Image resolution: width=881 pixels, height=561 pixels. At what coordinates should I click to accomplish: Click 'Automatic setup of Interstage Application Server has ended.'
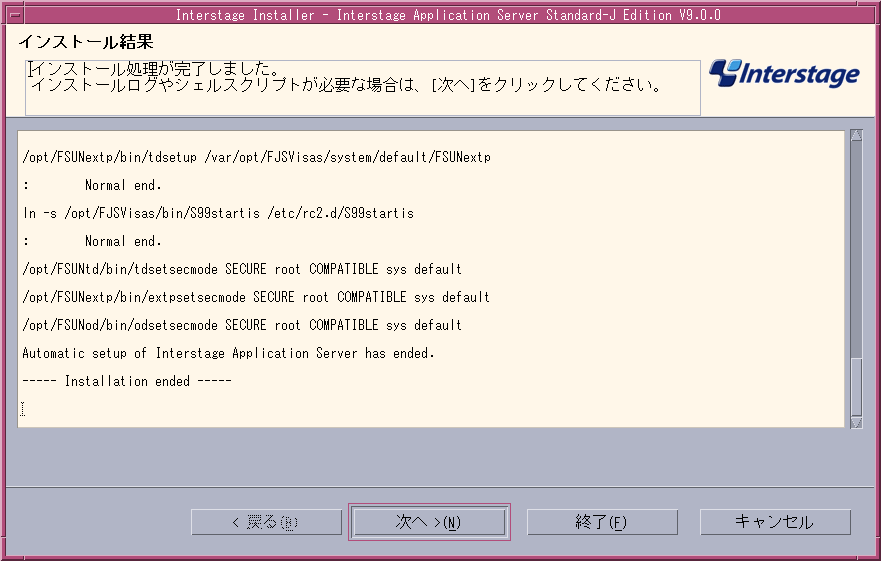pyautogui.click(x=228, y=353)
